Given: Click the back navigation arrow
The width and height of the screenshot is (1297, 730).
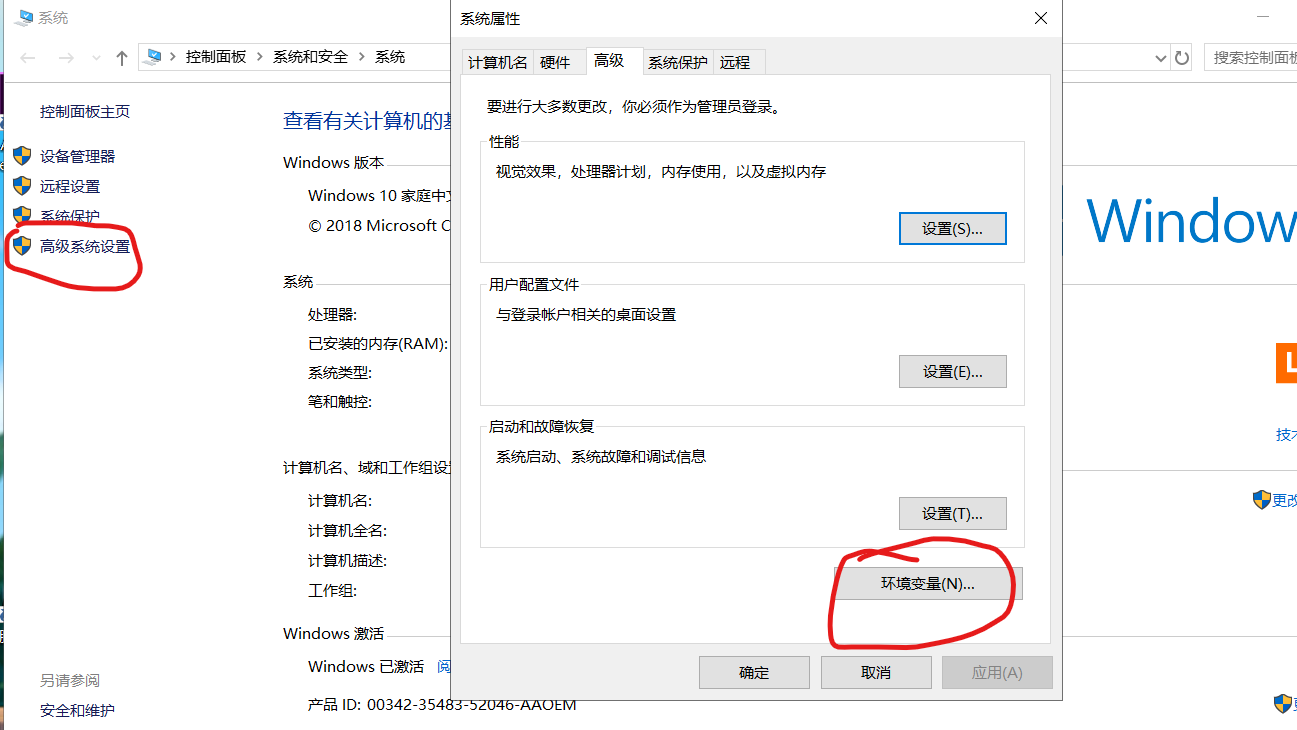Looking at the screenshot, I should pos(27,57).
